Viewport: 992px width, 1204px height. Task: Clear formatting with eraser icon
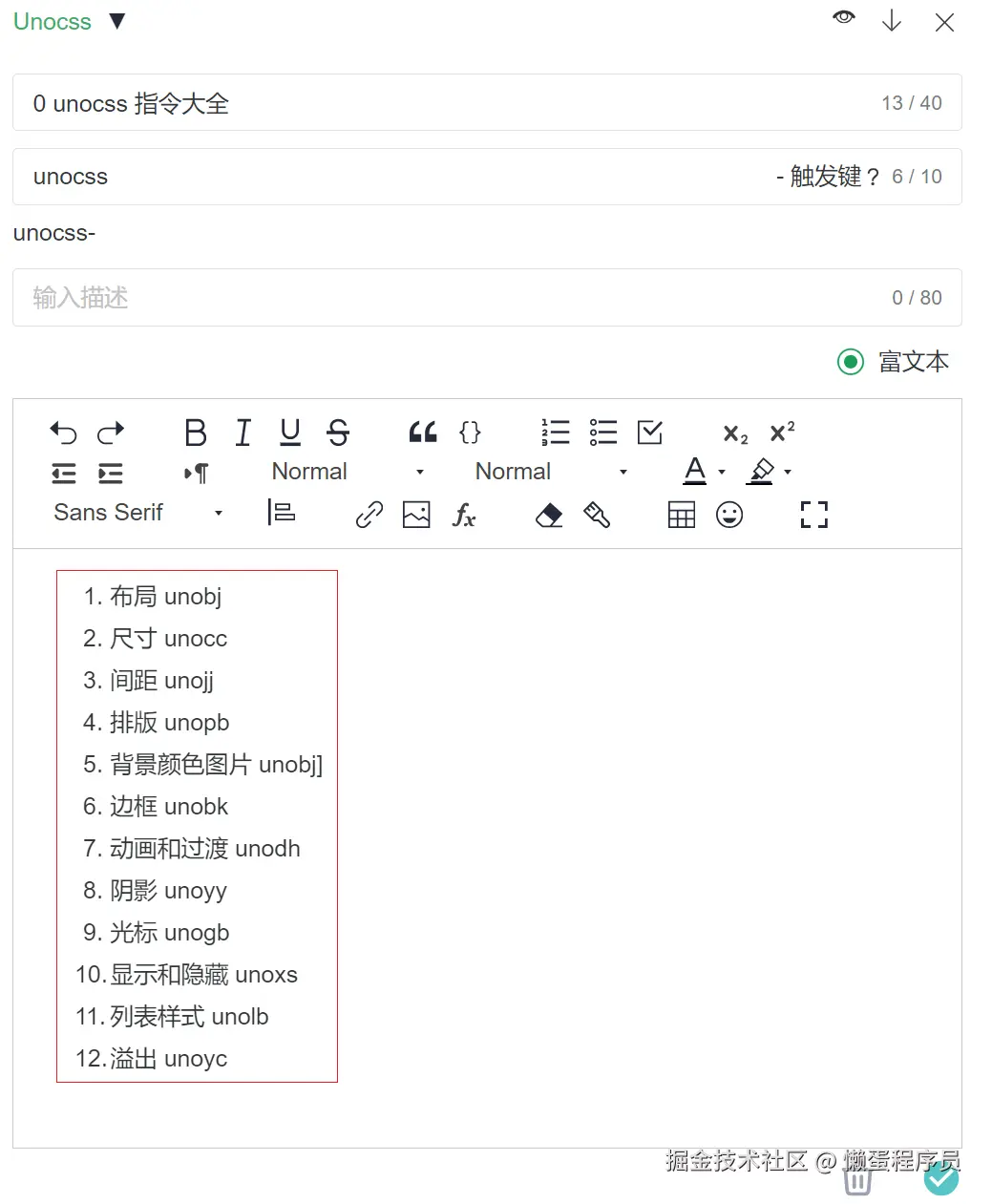(549, 516)
